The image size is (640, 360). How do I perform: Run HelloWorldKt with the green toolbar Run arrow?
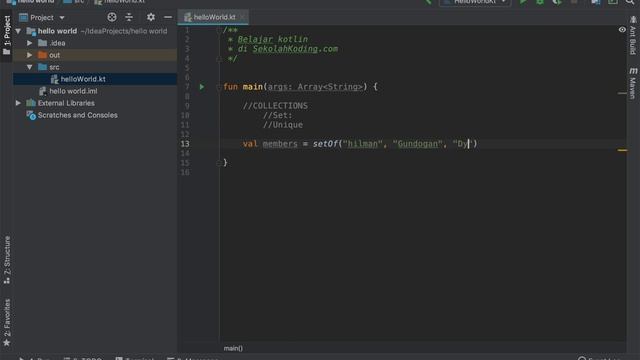click(523, 2)
